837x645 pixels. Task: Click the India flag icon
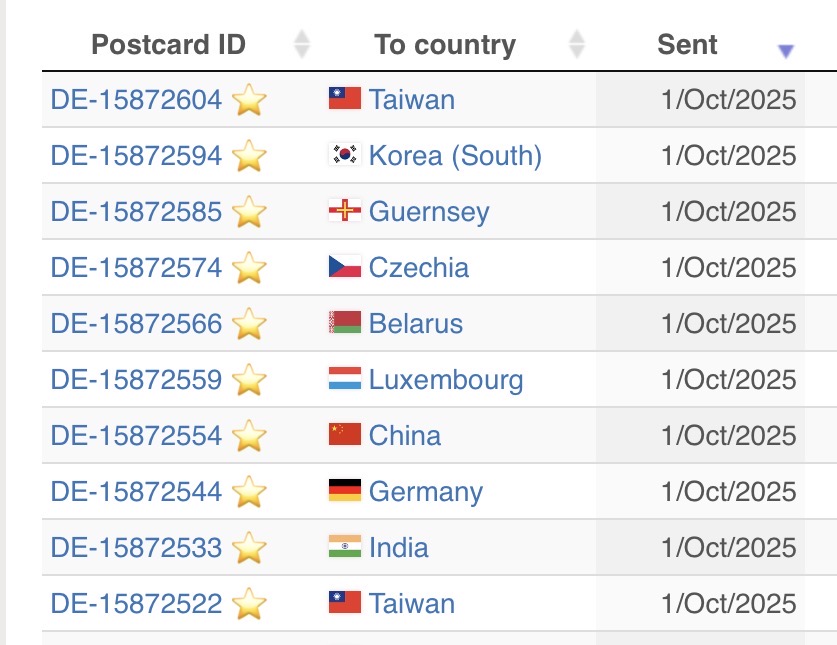click(x=344, y=547)
